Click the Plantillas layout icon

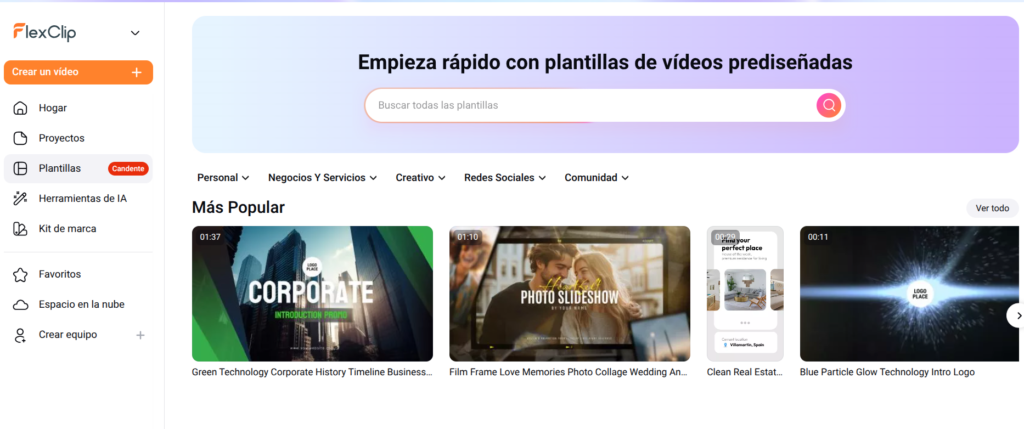[20, 168]
